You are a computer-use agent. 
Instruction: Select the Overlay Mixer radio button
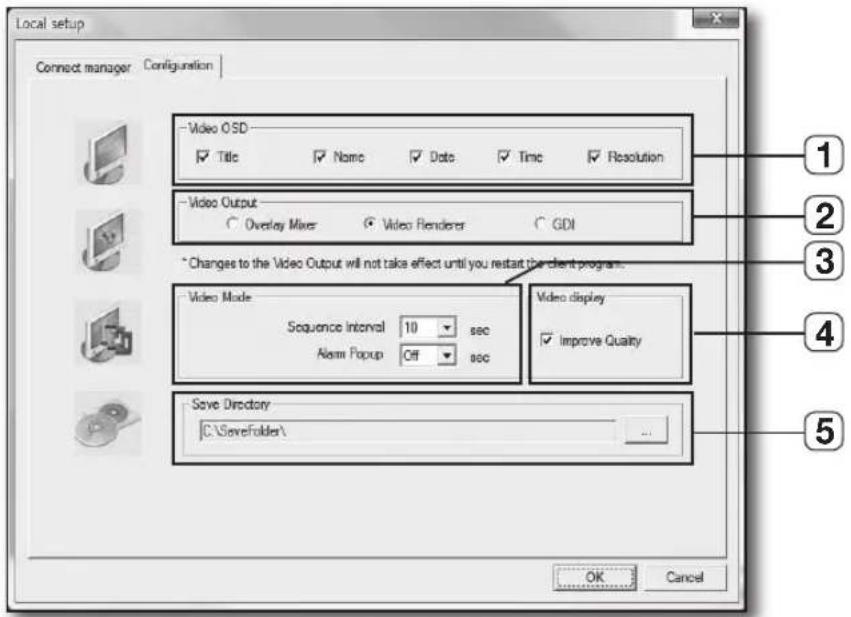[232, 222]
